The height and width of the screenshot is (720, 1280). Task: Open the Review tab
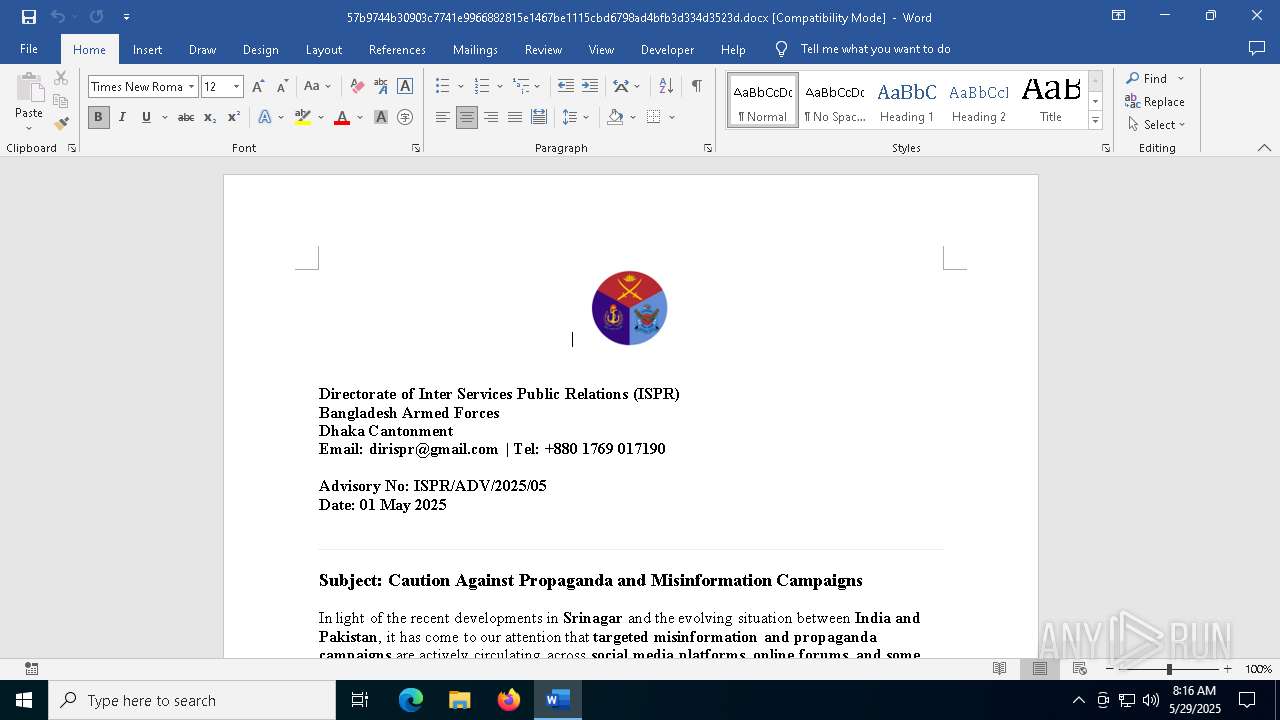pyautogui.click(x=543, y=49)
